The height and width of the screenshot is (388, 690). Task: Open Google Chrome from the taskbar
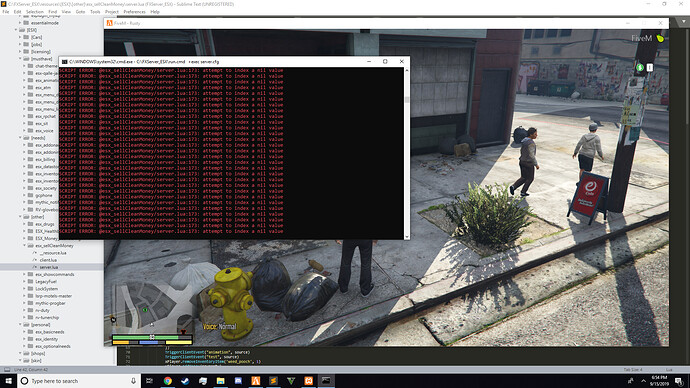pyautogui.click(x=168, y=381)
